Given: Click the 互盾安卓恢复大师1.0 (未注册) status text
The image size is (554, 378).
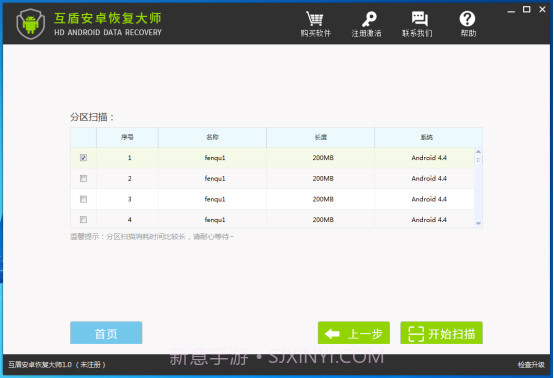Looking at the screenshot, I should [x=57, y=365].
